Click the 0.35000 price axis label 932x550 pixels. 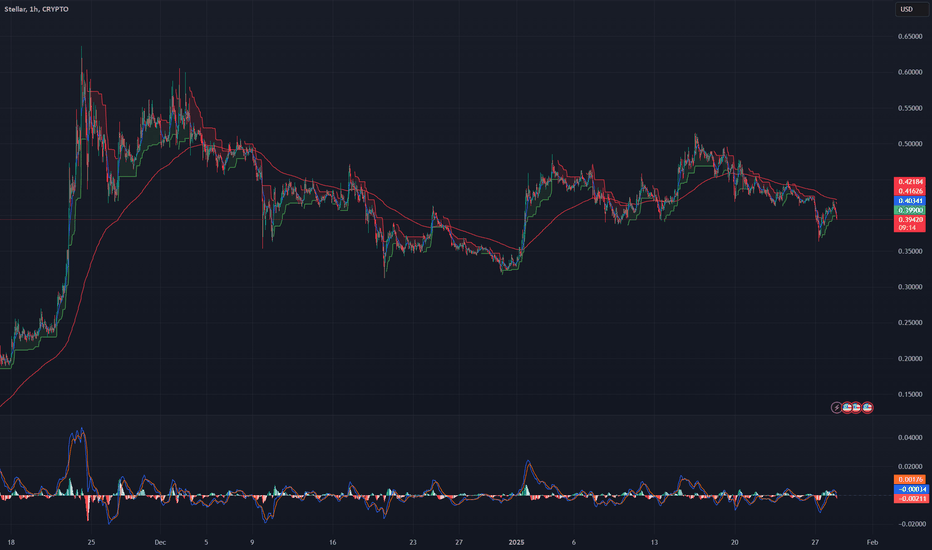[x=910, y=252]
